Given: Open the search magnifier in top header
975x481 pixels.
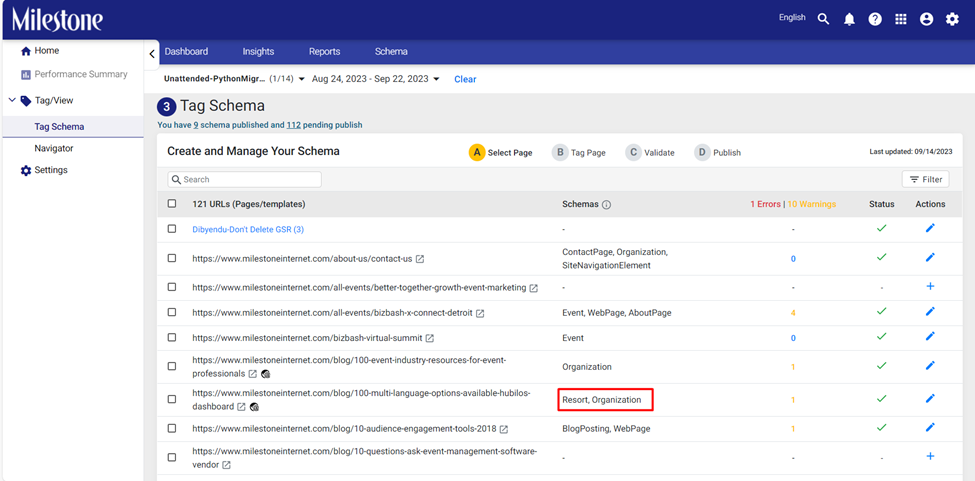Looking at the screenshot, I should point(823,19).
